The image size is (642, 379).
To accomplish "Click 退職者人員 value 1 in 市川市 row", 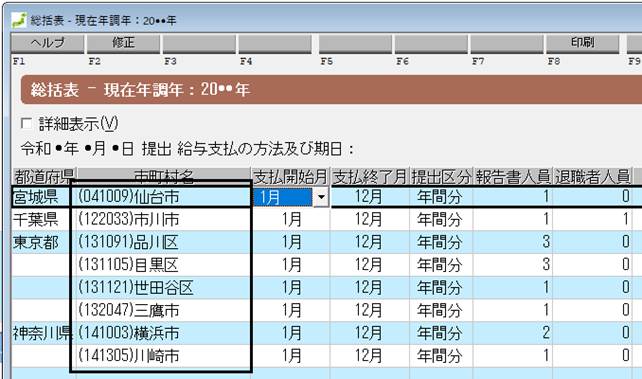I will (x=592, y=220).
